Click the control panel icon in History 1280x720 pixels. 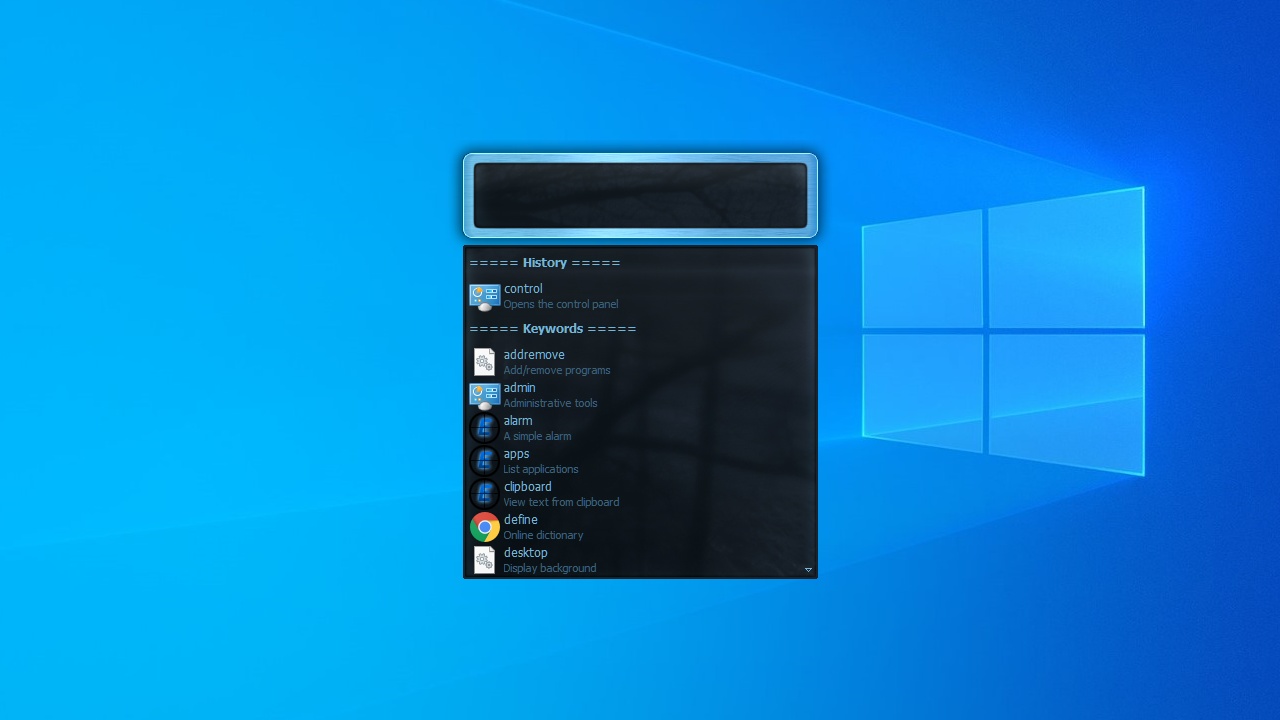485,297
